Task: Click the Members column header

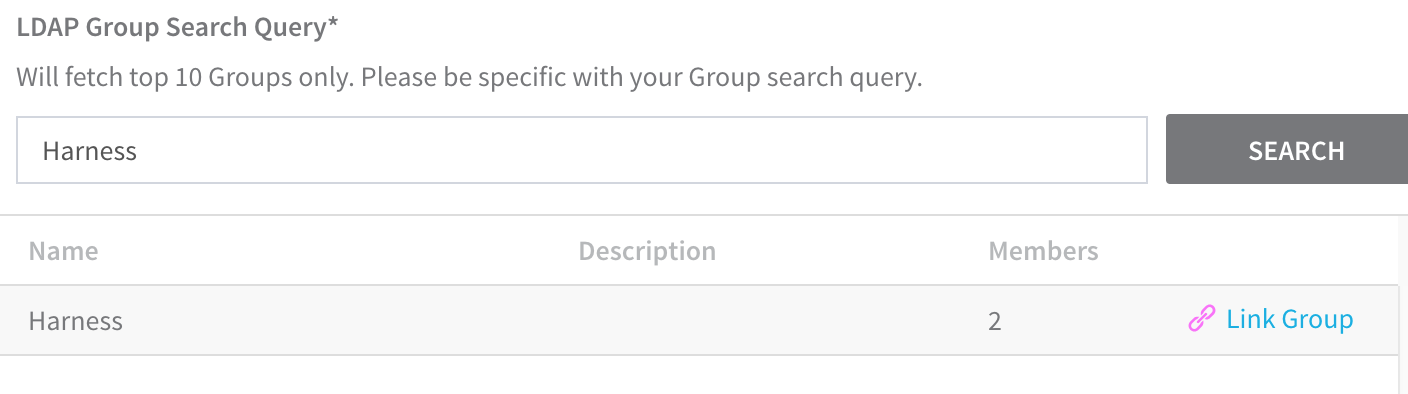Action: click(1043, 251)
